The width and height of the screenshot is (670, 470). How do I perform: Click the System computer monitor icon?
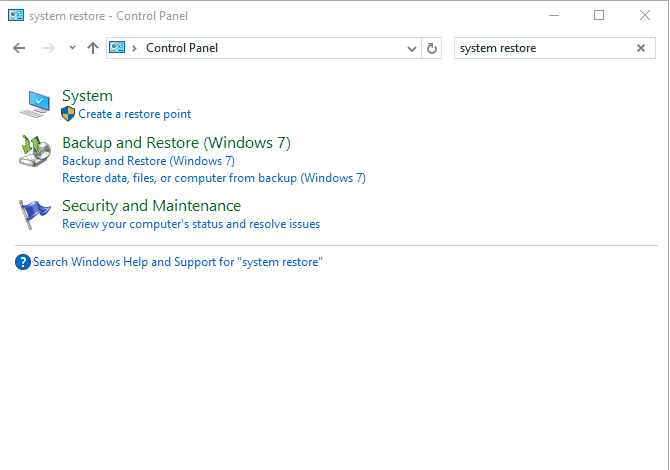click(x=36, y=103)
